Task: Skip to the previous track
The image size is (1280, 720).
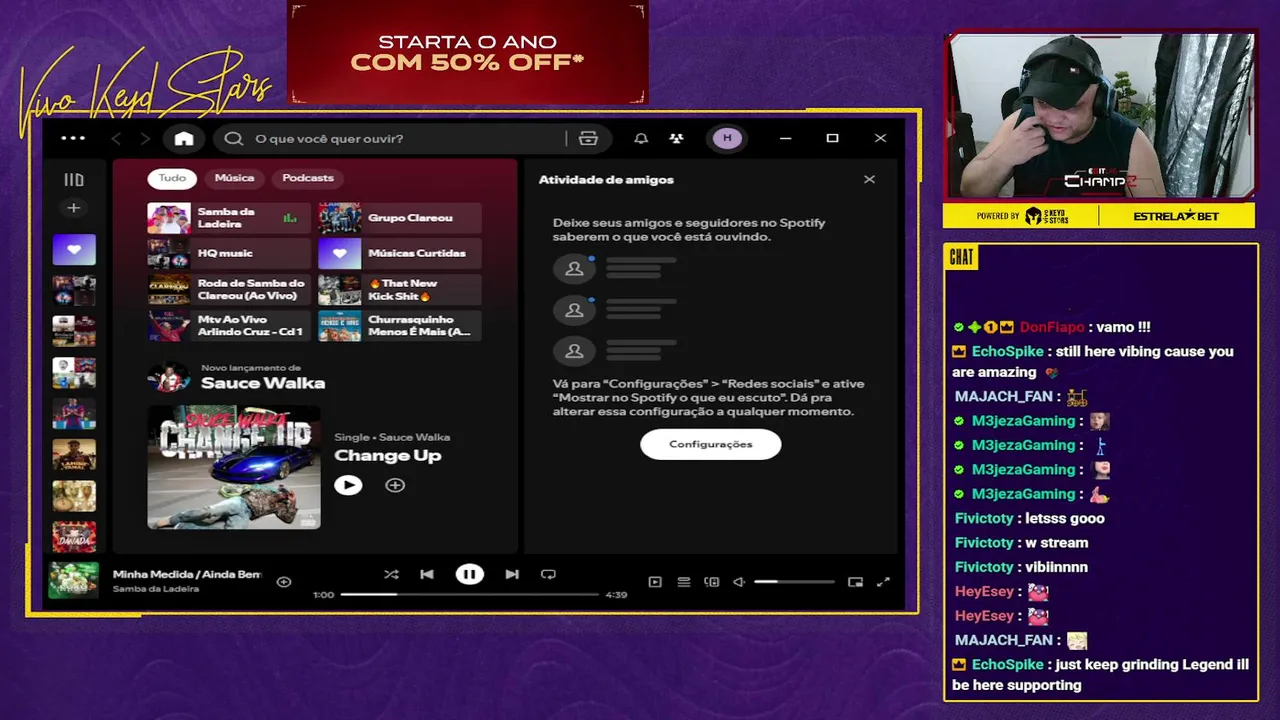Action: (x=427, y=575)
